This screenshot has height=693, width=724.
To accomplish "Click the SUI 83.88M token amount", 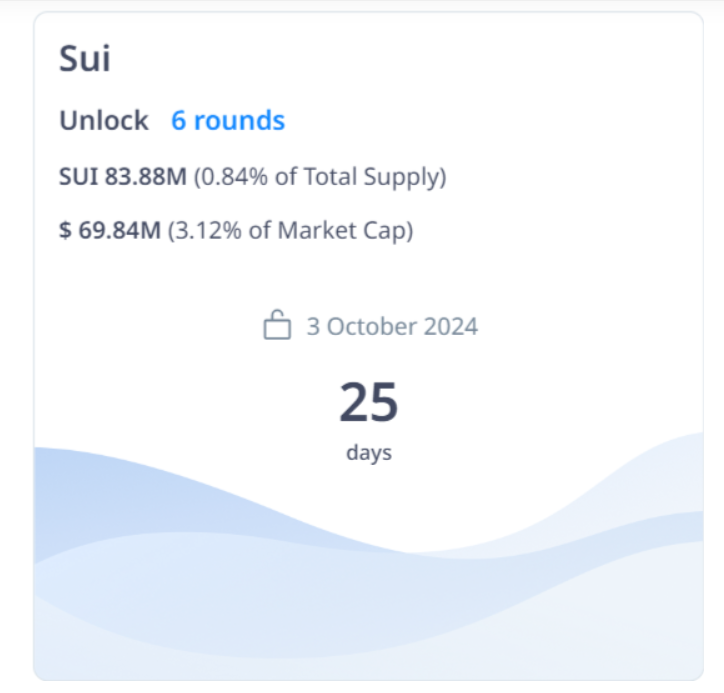I will [x=123, y=178].
